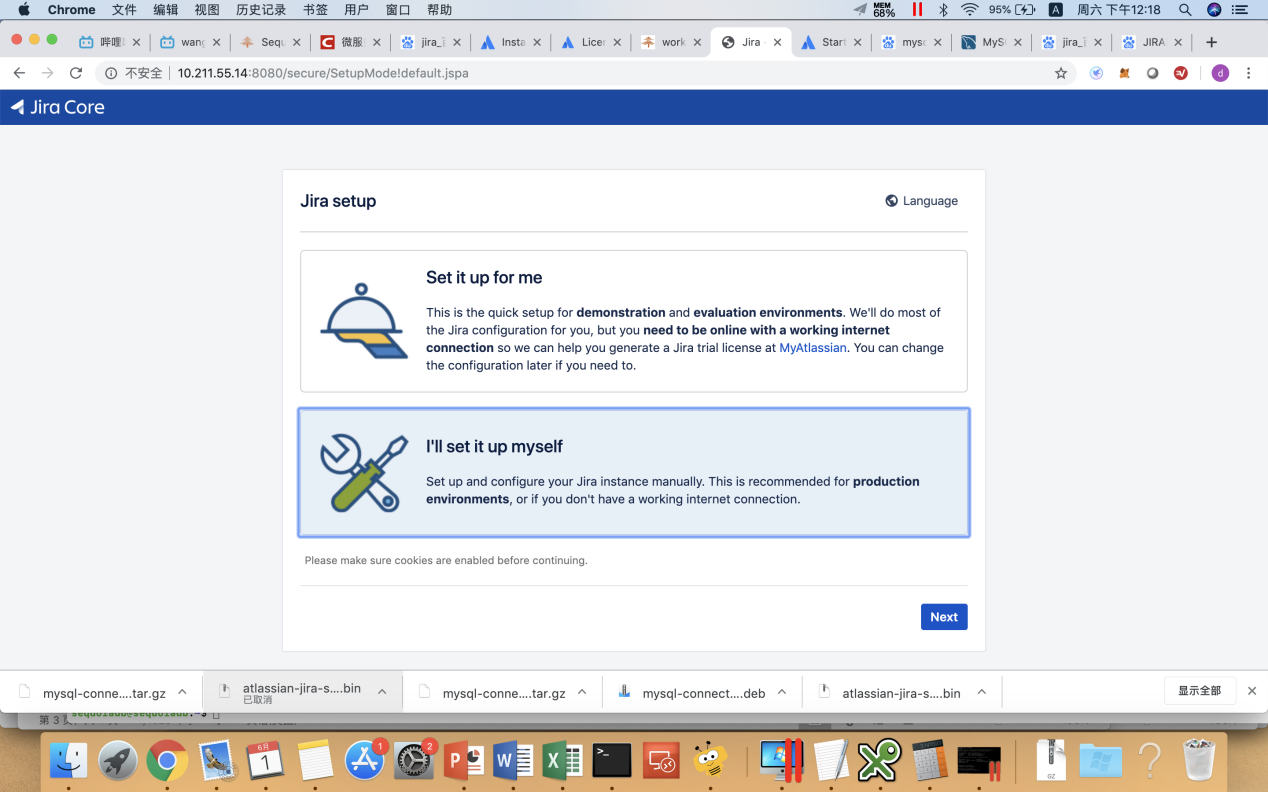This screenshot has height=792, width=1268.
Task: Open the Chrome profile avatar 'd'
Action: 1220,73
